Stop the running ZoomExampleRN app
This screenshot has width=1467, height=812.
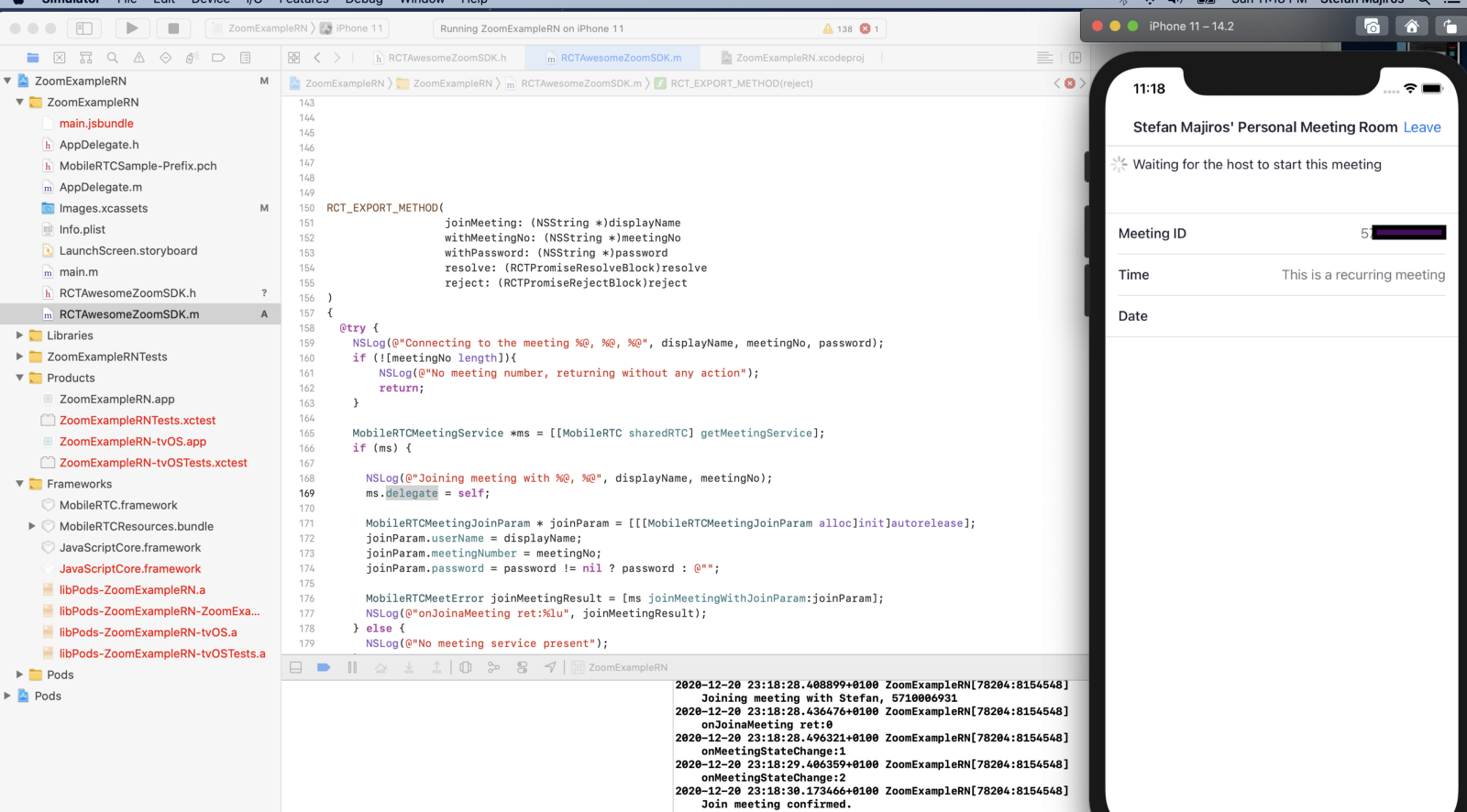click(x=173, y=28)
